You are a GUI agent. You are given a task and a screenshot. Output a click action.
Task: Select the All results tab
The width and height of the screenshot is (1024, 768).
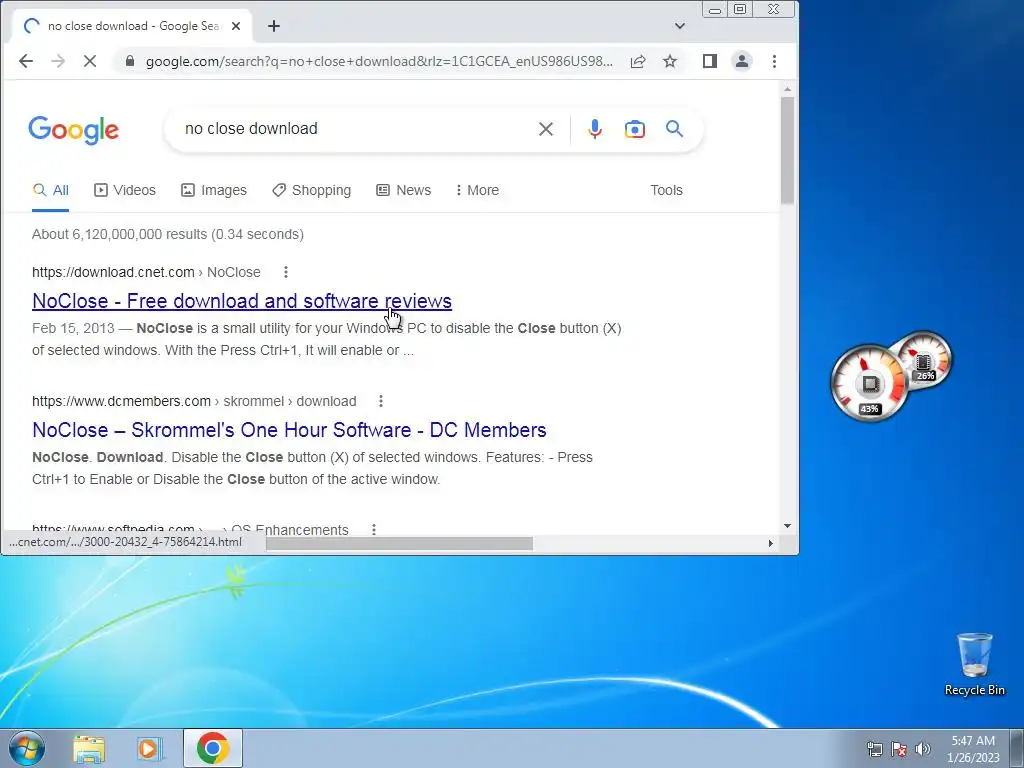point(50,190)
